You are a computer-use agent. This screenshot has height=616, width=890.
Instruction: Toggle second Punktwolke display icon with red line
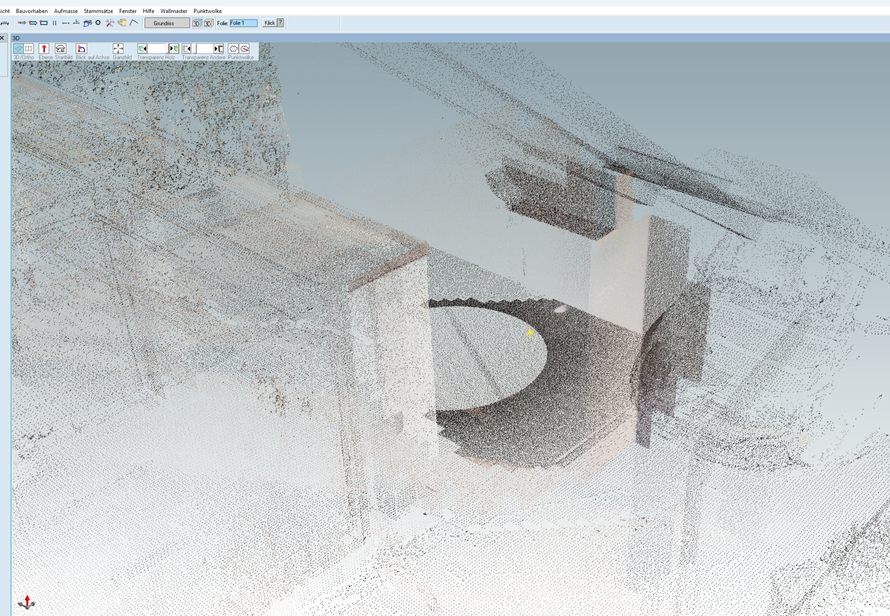point(244,48)
